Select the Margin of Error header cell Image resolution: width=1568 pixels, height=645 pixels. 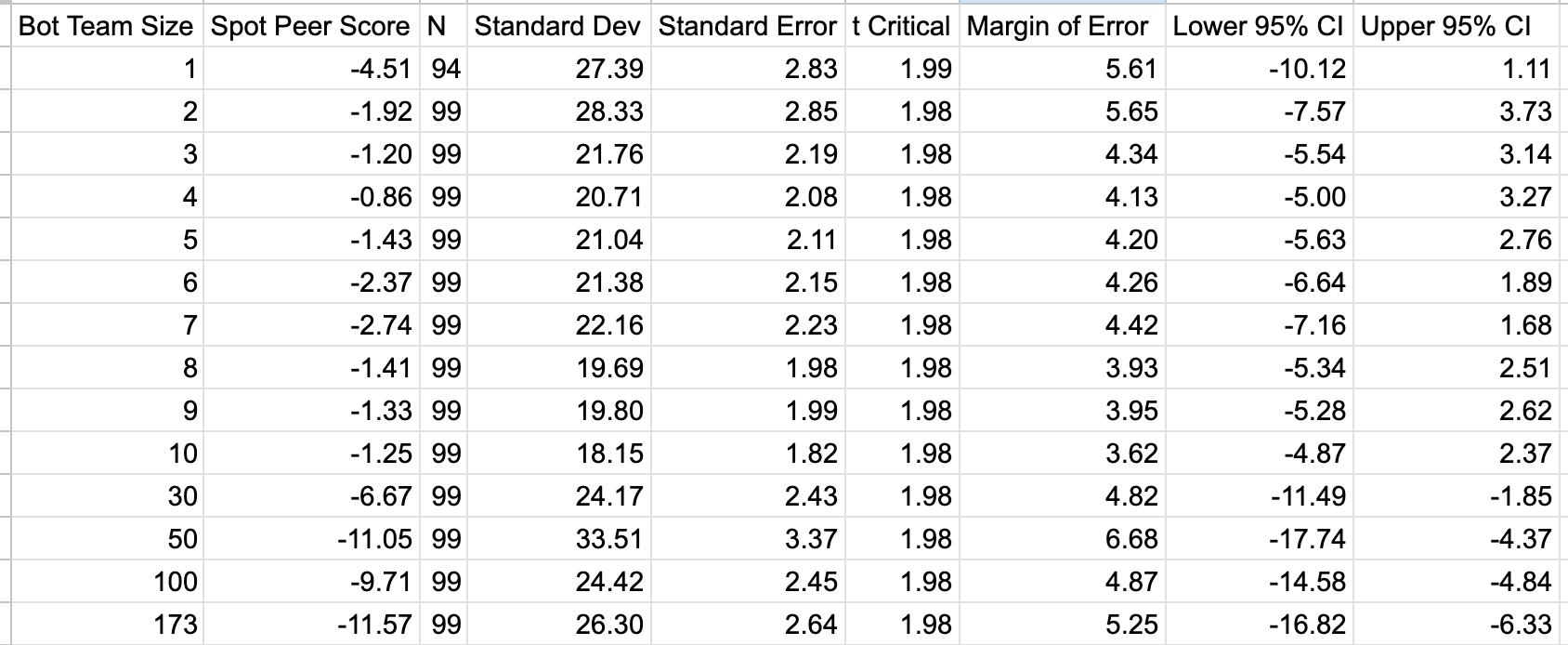(x=1063, y=26)
